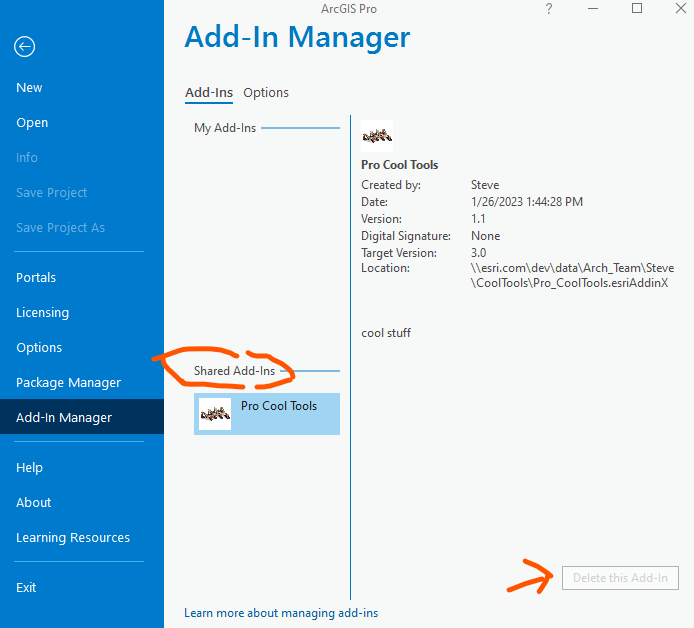Click the back arrow icon
694x628 pixels.
coord(24,46)
